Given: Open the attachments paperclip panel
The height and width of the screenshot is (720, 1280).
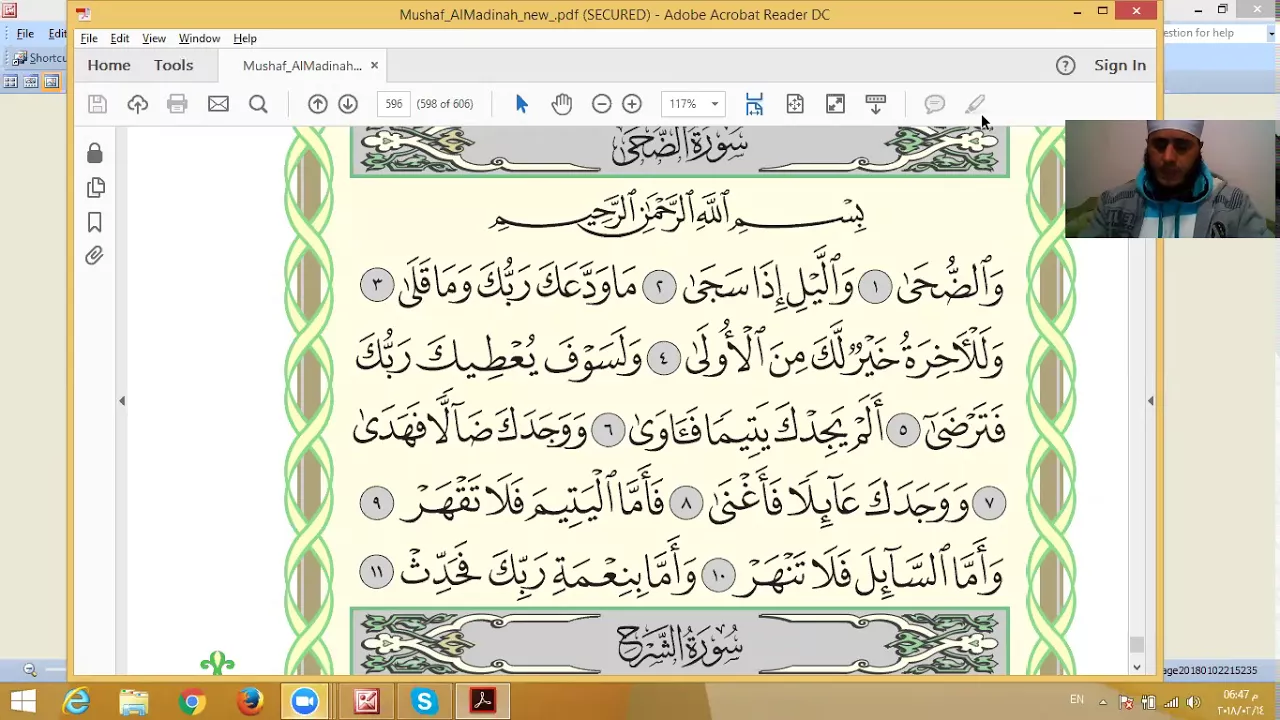Looking at the screenshot, I should coord(95,256).
